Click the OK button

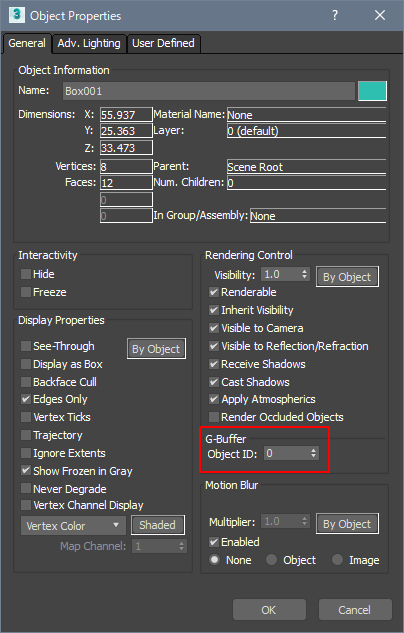(269, 610)
